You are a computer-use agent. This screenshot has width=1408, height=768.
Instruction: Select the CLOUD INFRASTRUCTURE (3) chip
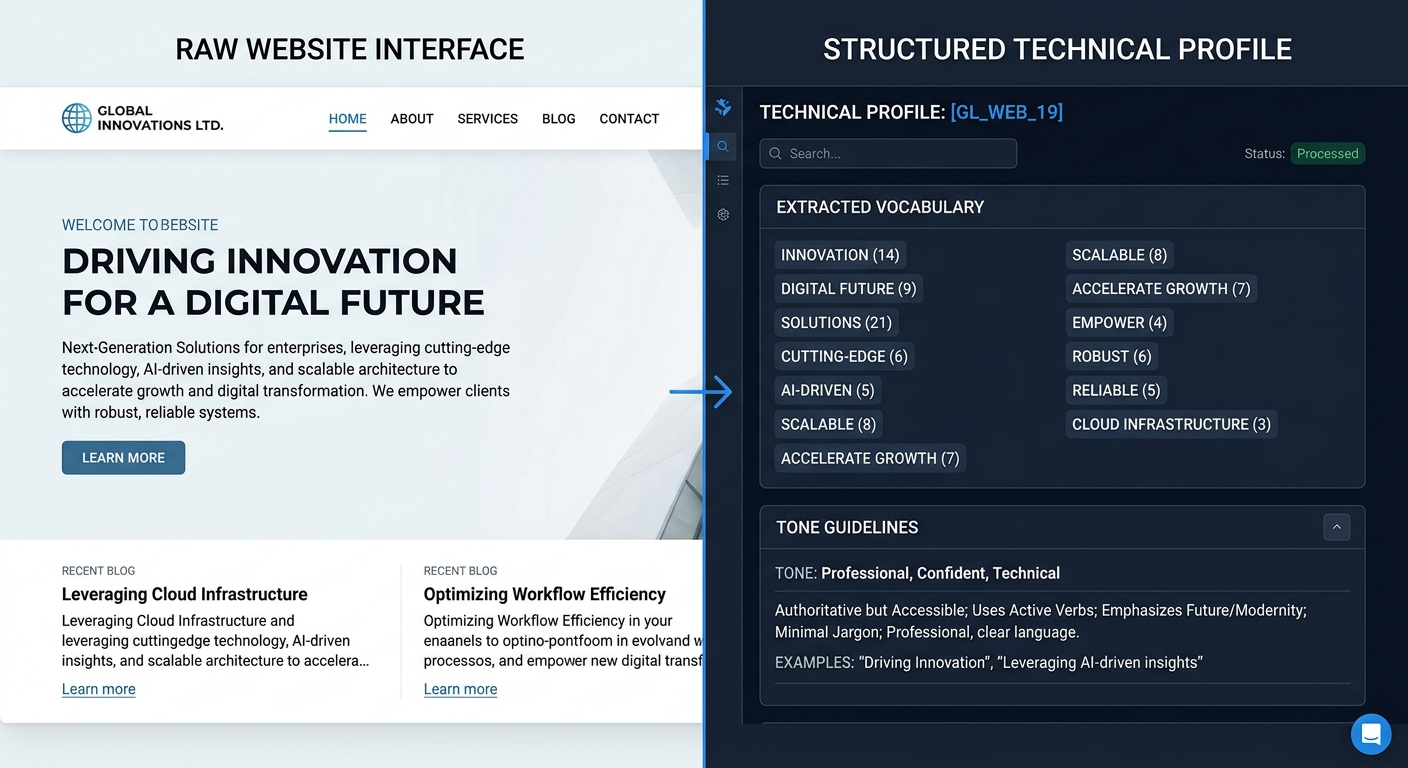(1172, 425)
